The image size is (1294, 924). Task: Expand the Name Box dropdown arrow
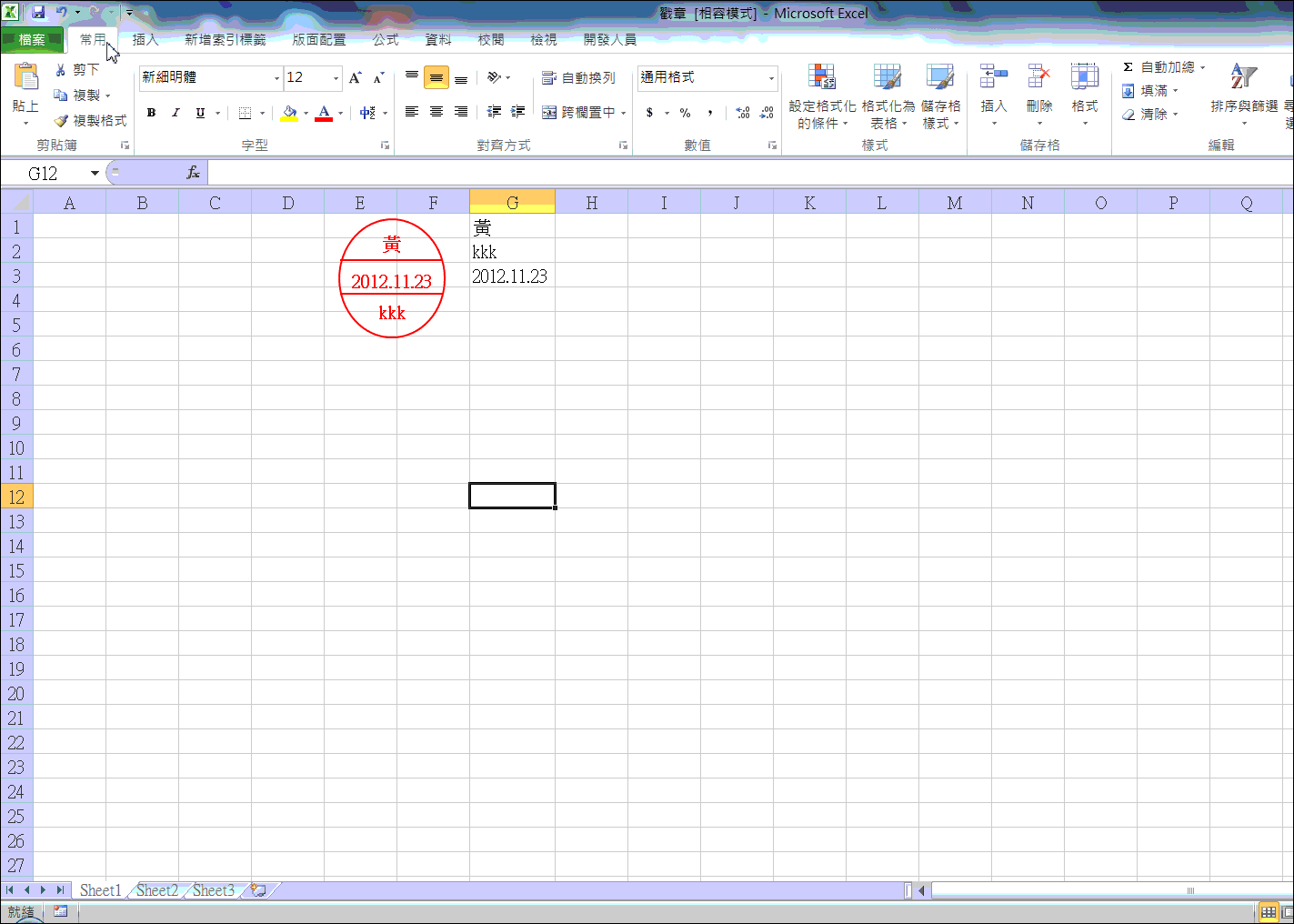(95, 173)
